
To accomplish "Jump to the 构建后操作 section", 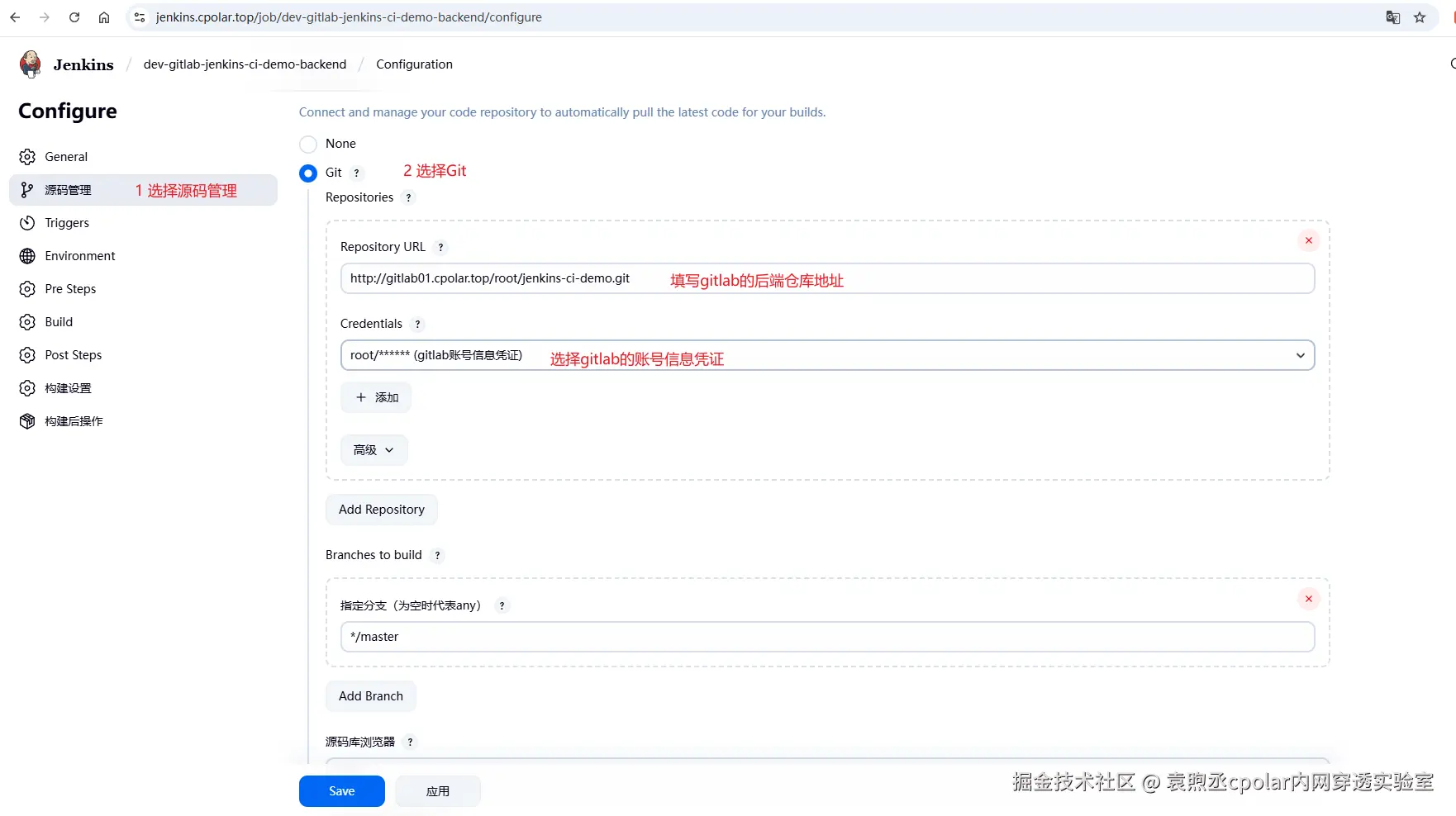I will [143, 421].
